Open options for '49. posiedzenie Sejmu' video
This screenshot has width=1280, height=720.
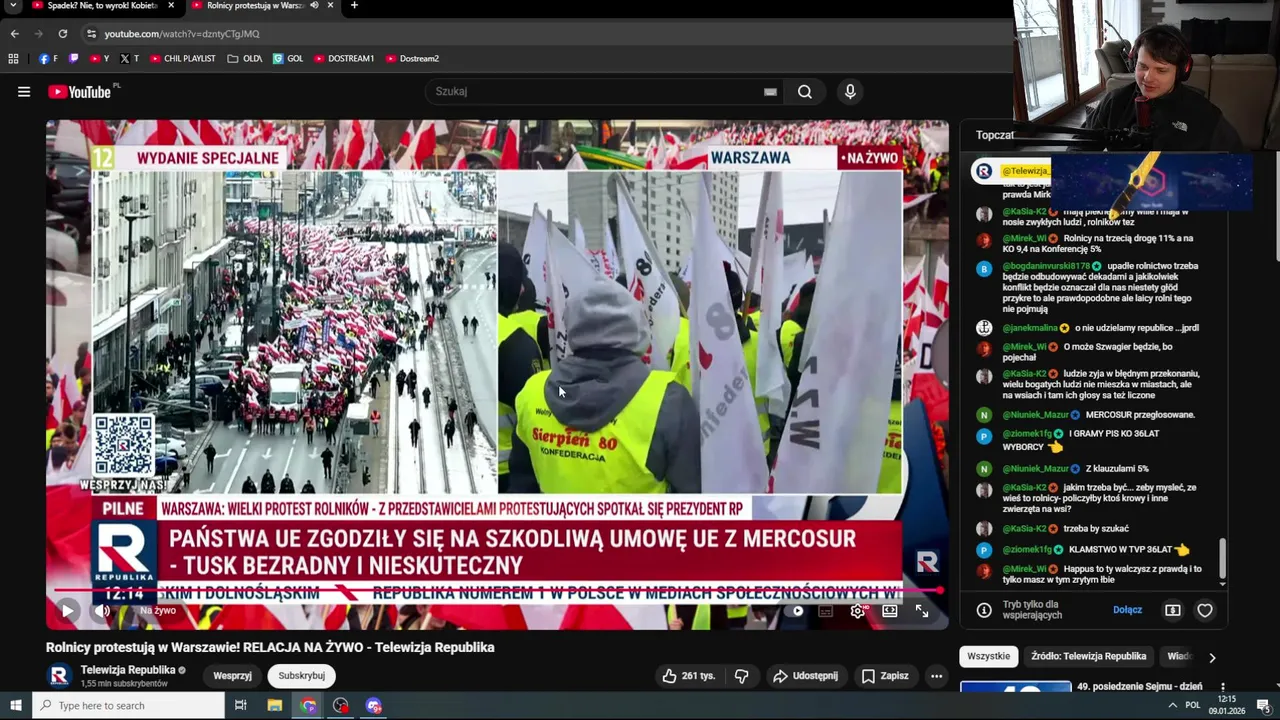[x=1222, y=687]
